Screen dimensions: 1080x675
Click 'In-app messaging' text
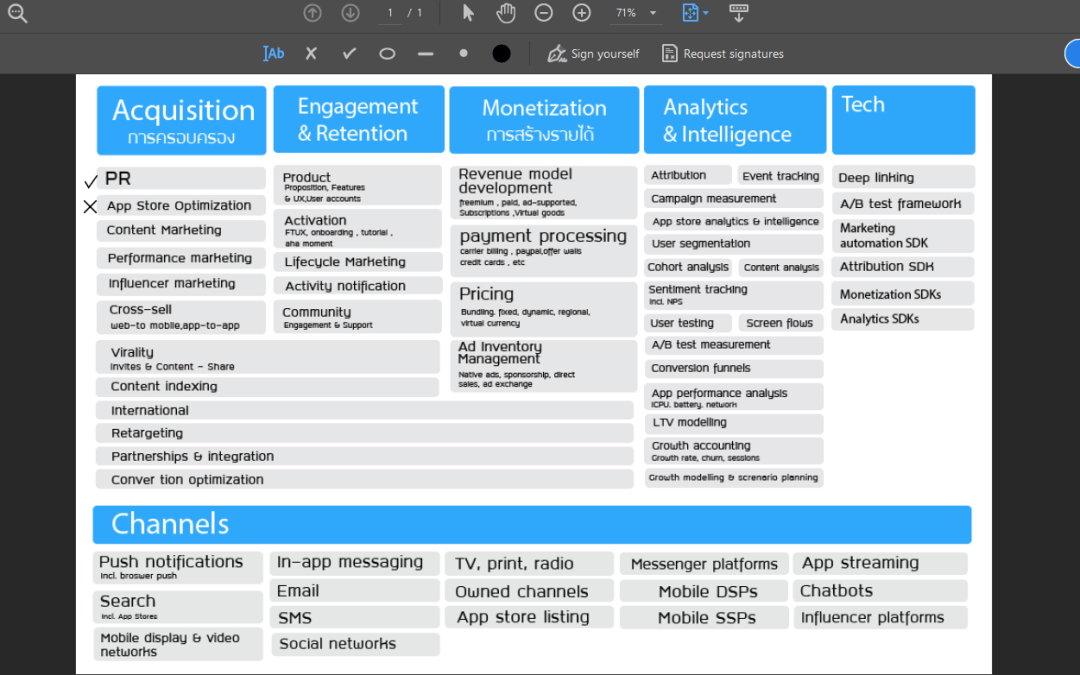350,562
